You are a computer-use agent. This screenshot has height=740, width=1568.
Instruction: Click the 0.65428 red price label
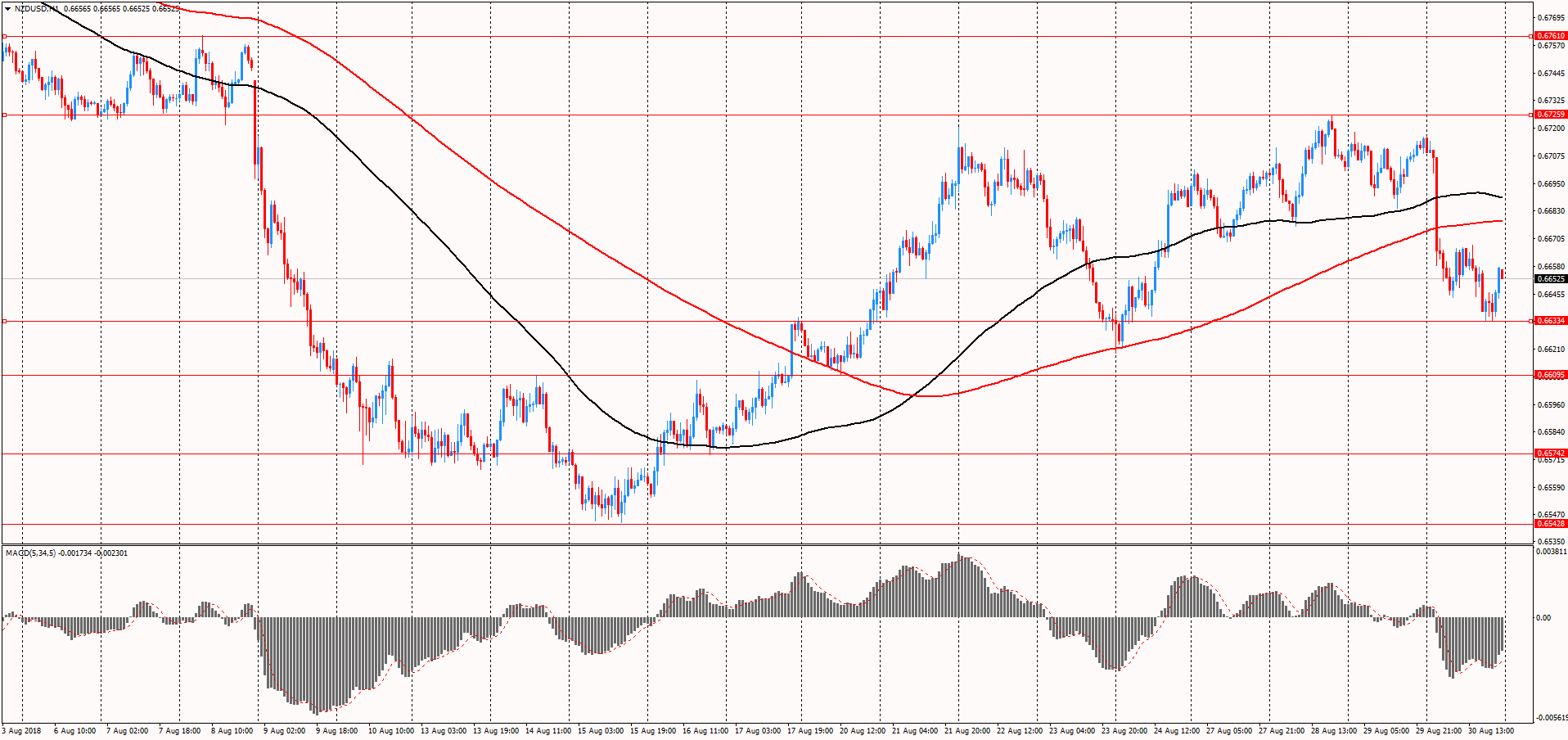[1550, 524]
